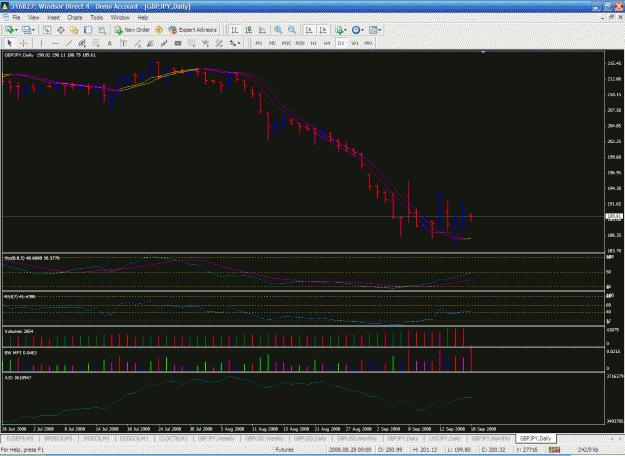Toggle chart auto scroll
Viewport: 625px width, 456px height.
click(x=309, y=30)
